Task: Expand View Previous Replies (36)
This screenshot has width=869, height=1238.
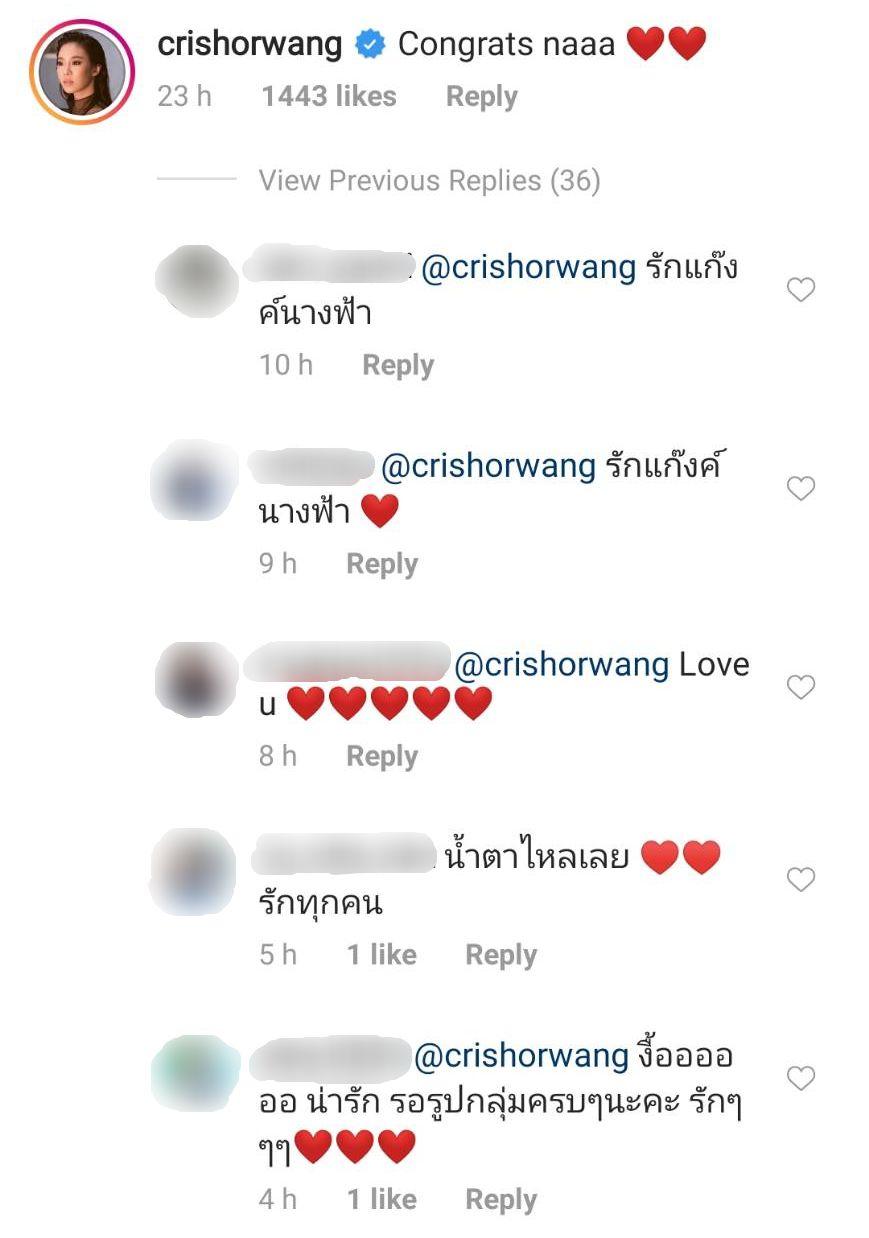Action: coord(429,181)
